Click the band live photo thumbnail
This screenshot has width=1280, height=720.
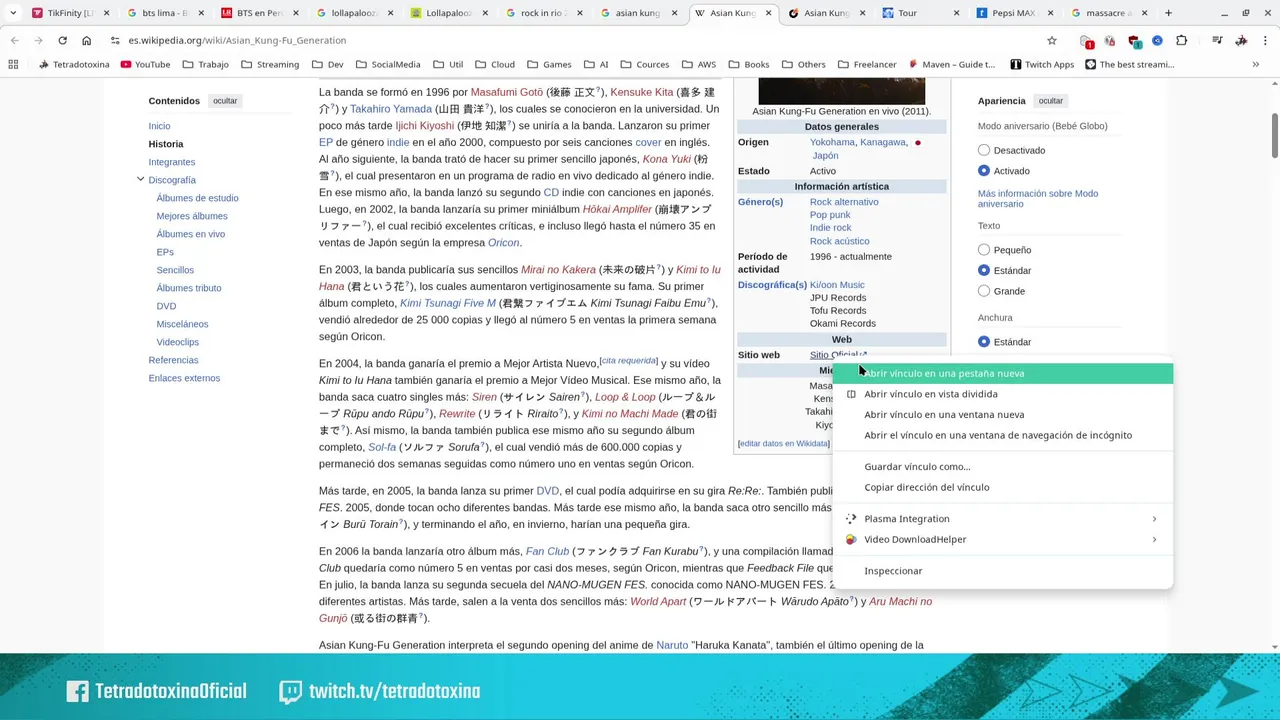click(842, 91)
